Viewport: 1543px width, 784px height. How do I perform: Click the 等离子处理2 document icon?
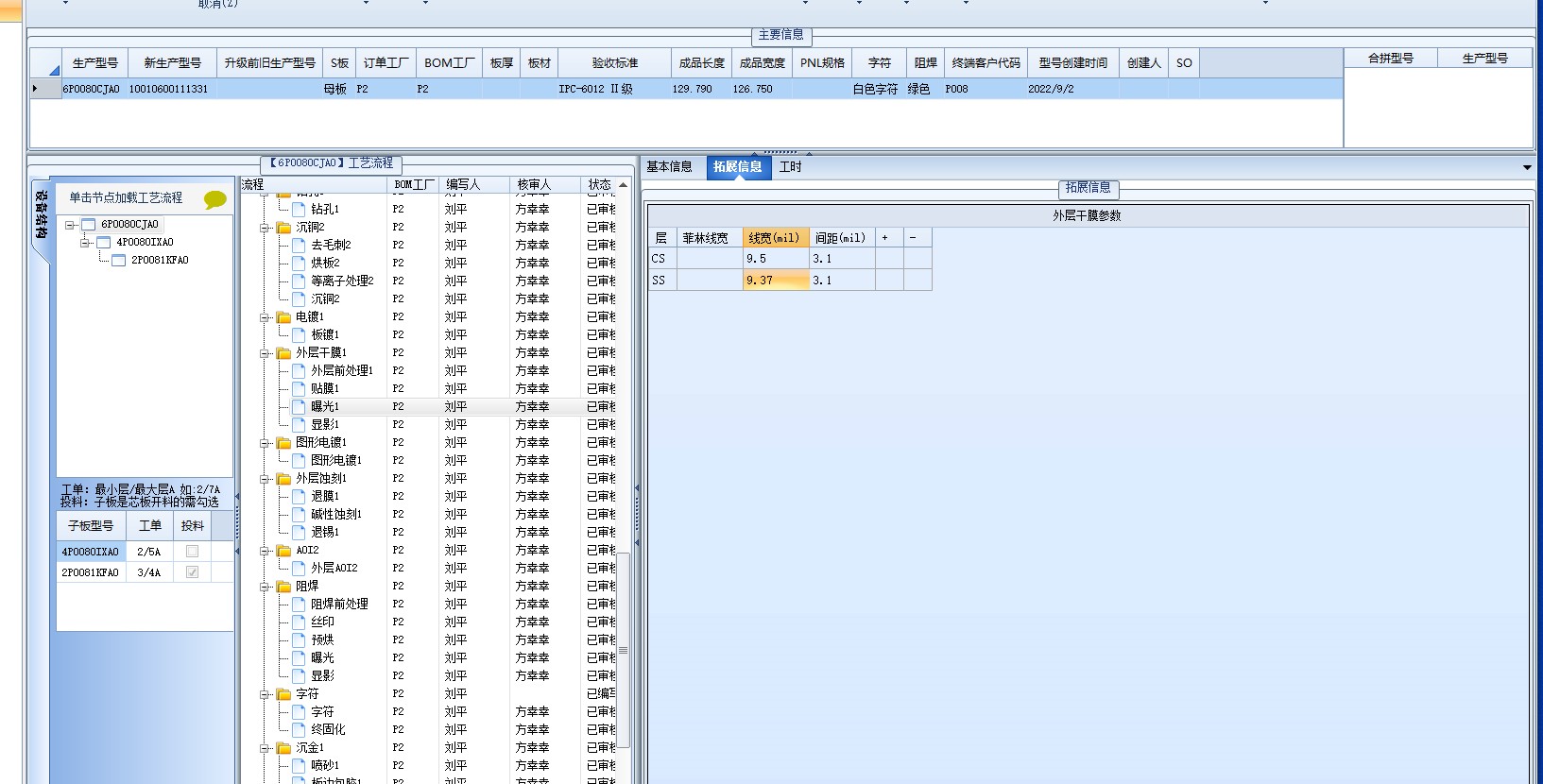click(x=299, y=281)
